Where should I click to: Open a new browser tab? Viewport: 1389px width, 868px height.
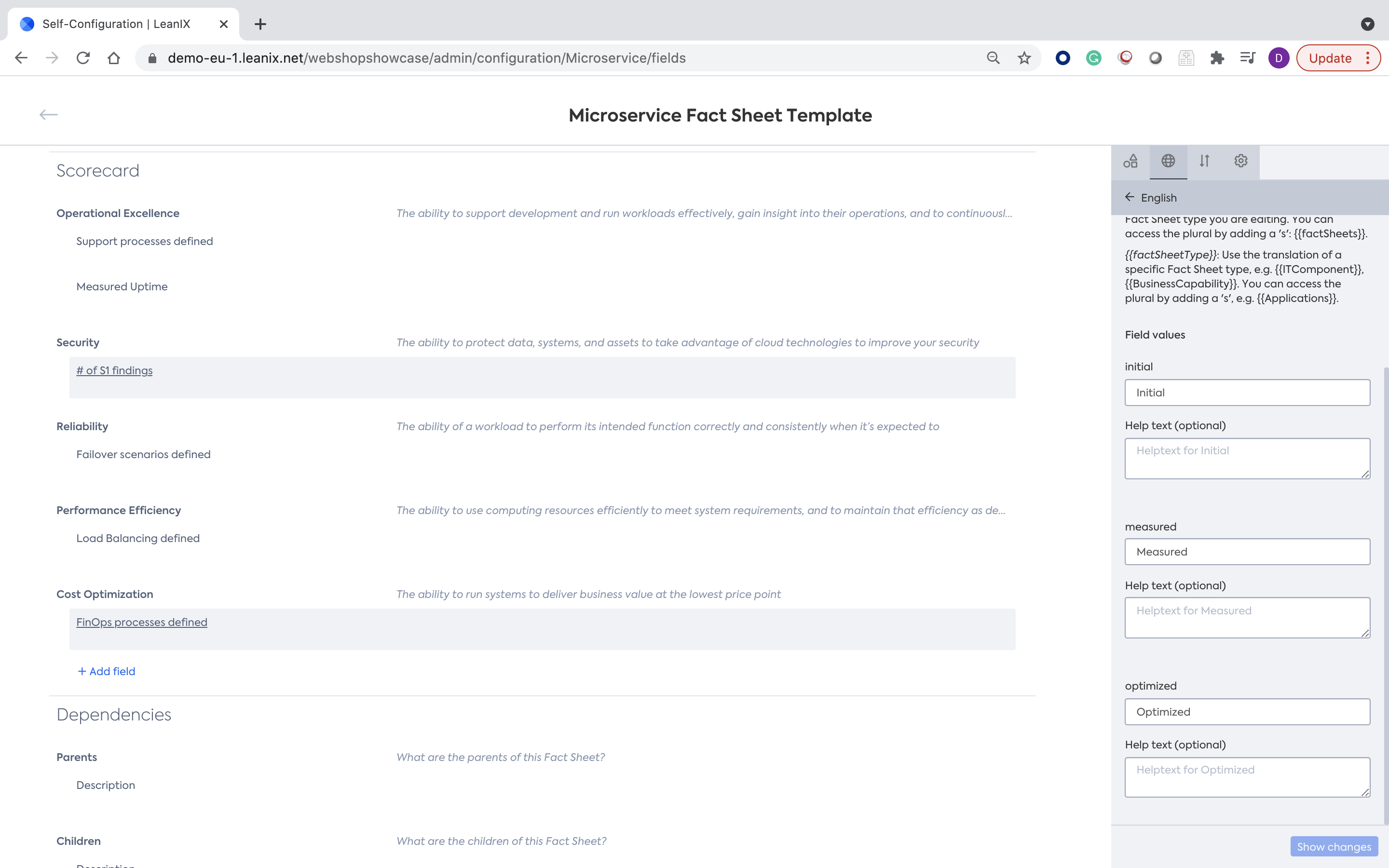pyautogui.click(x=260, y=24)
